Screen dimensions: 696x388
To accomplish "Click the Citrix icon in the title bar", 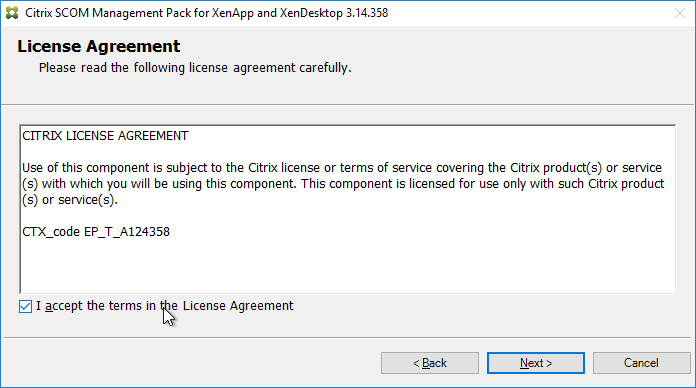I will (x=12, y=13).
